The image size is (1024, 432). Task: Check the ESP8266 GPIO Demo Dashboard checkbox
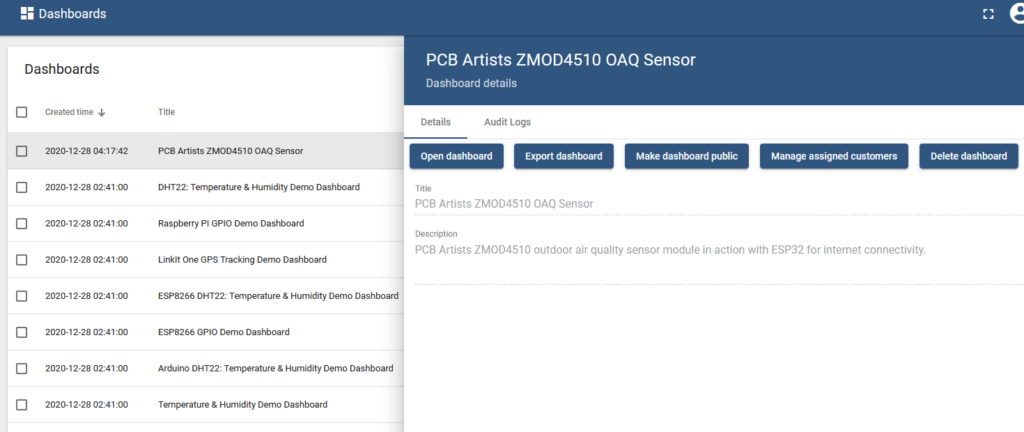click(22, 332)
